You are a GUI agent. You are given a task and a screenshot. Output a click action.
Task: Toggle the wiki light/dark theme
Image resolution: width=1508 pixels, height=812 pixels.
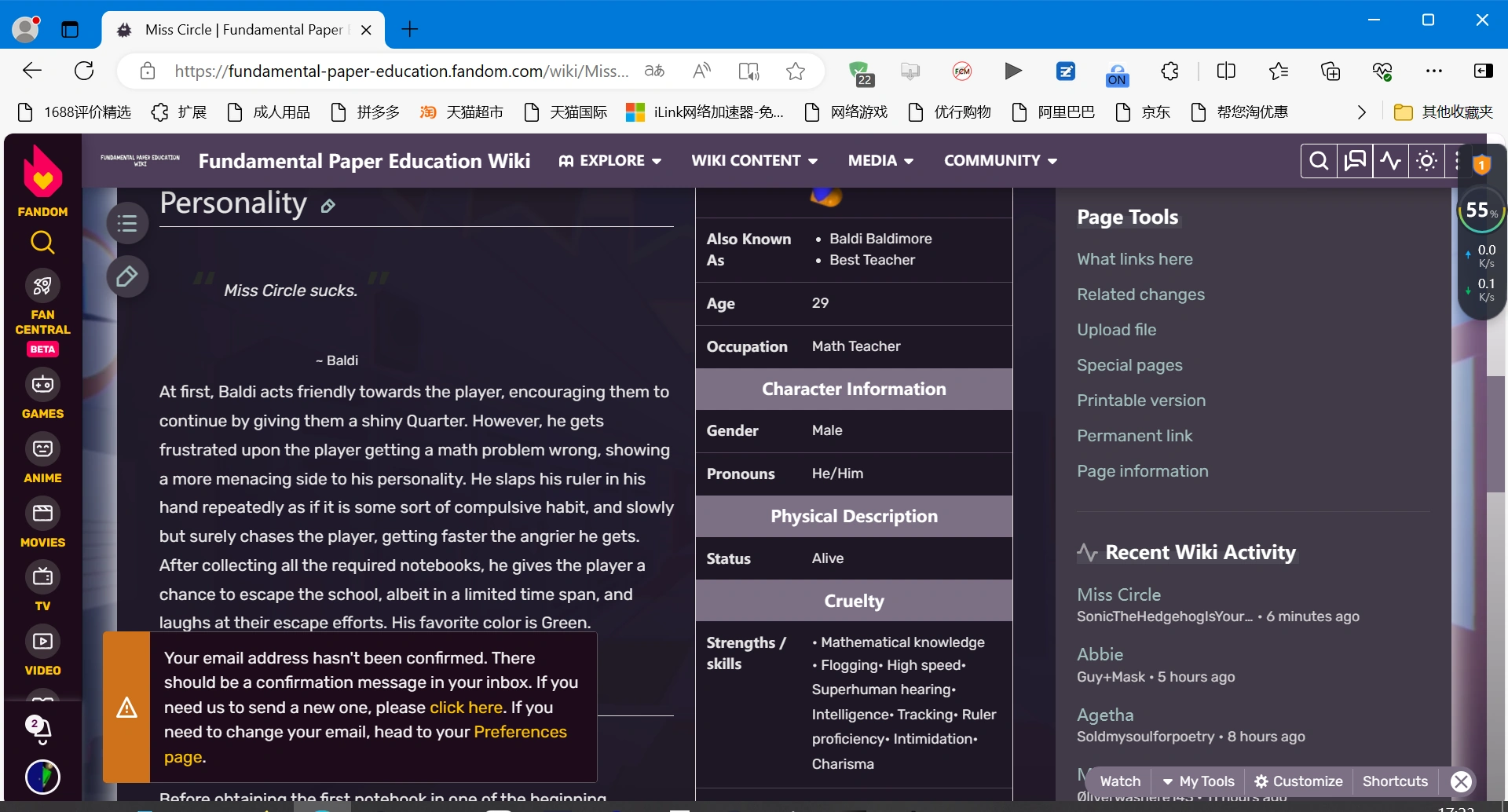tap(1426, 160)
